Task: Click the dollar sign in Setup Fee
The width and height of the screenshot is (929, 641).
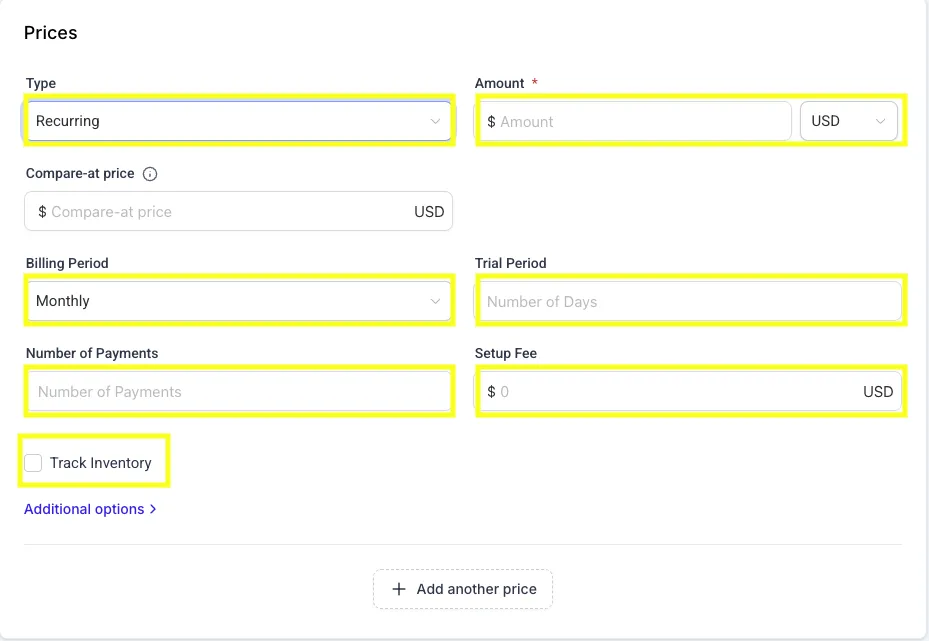Action: click(491, 392)
